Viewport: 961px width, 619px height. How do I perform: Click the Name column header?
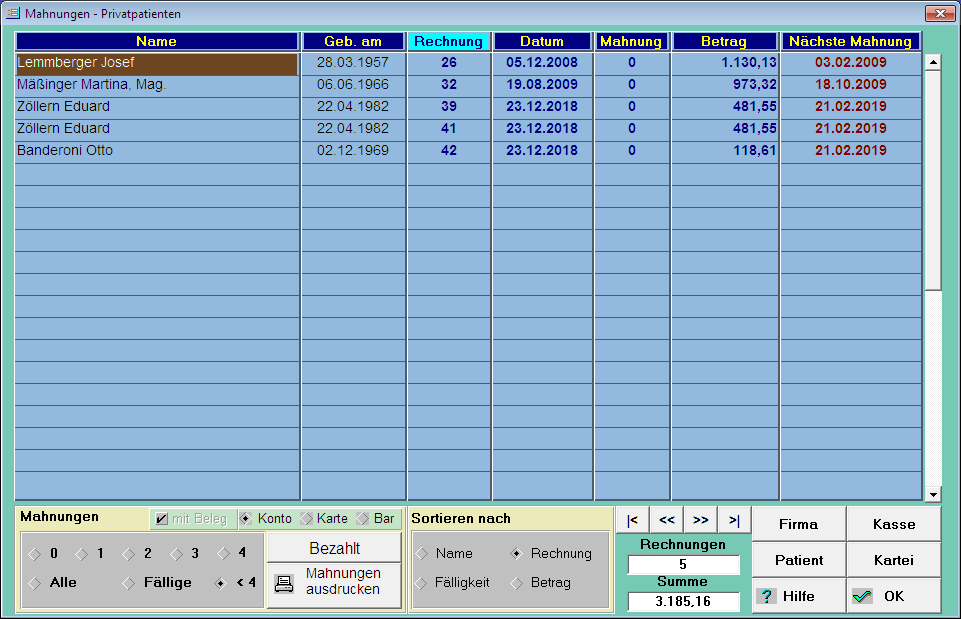click(x=156, y=42)
